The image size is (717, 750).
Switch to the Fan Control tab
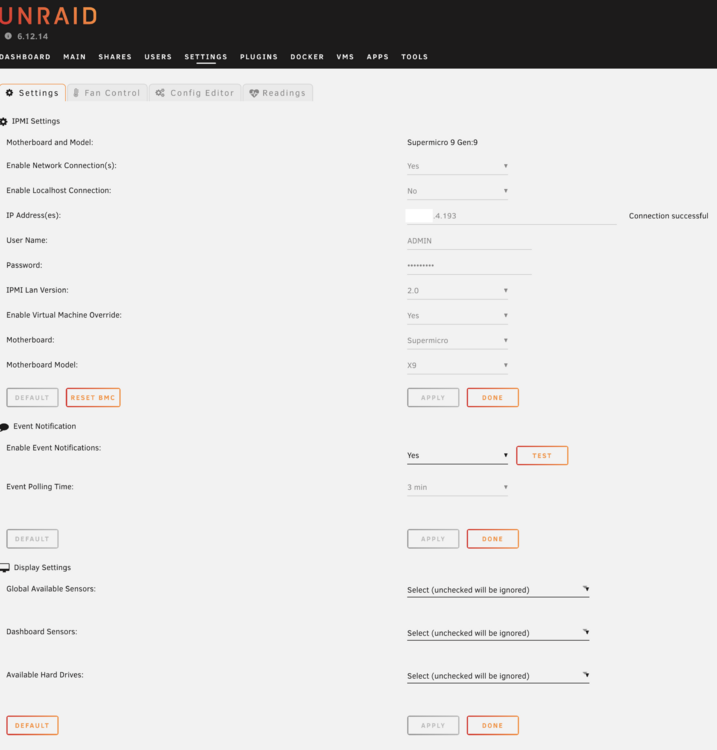(x=107, y=93)
